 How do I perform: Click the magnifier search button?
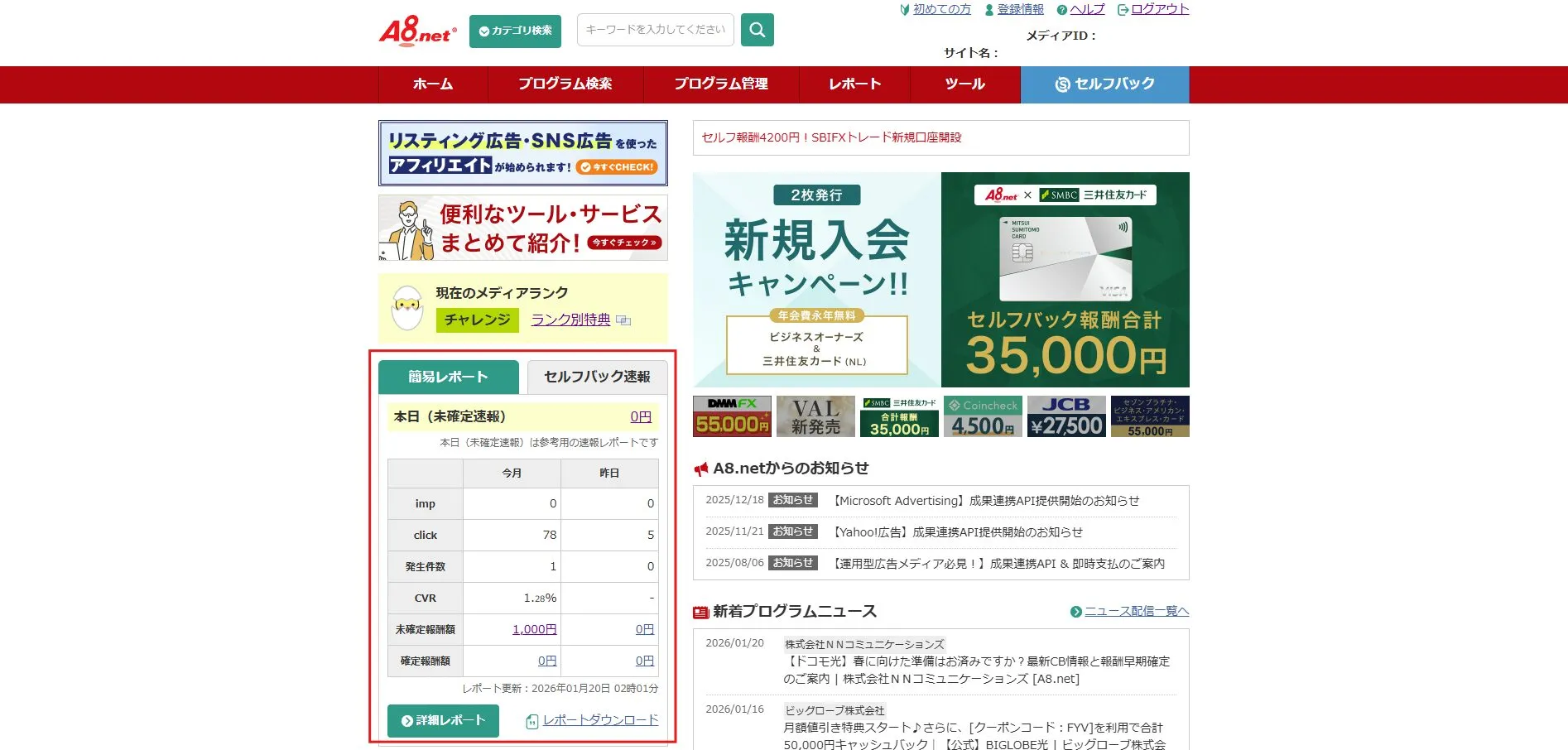tap(757, 30)
